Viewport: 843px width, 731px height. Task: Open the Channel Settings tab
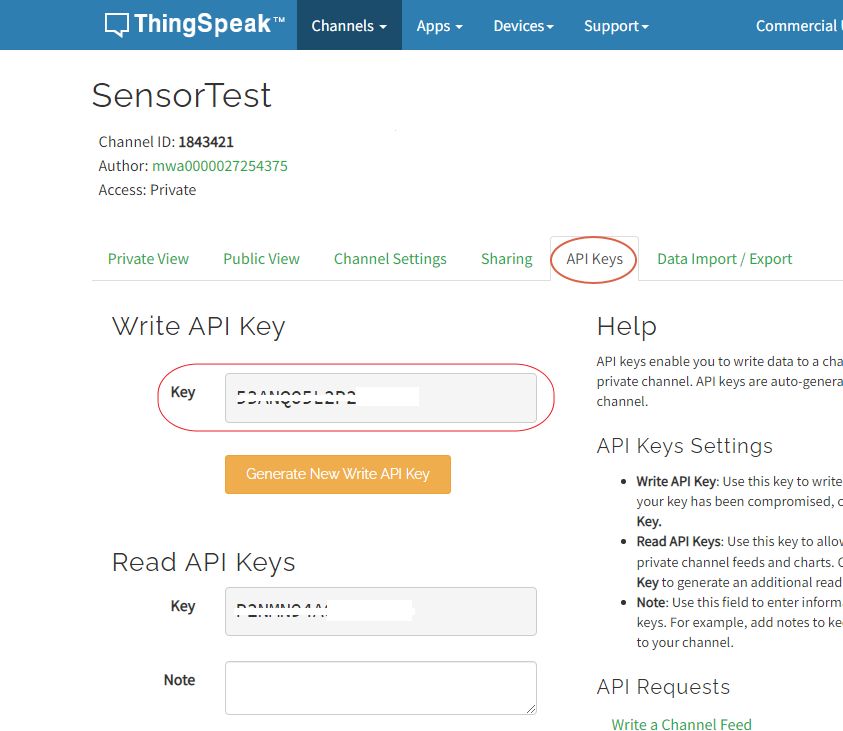390,259
